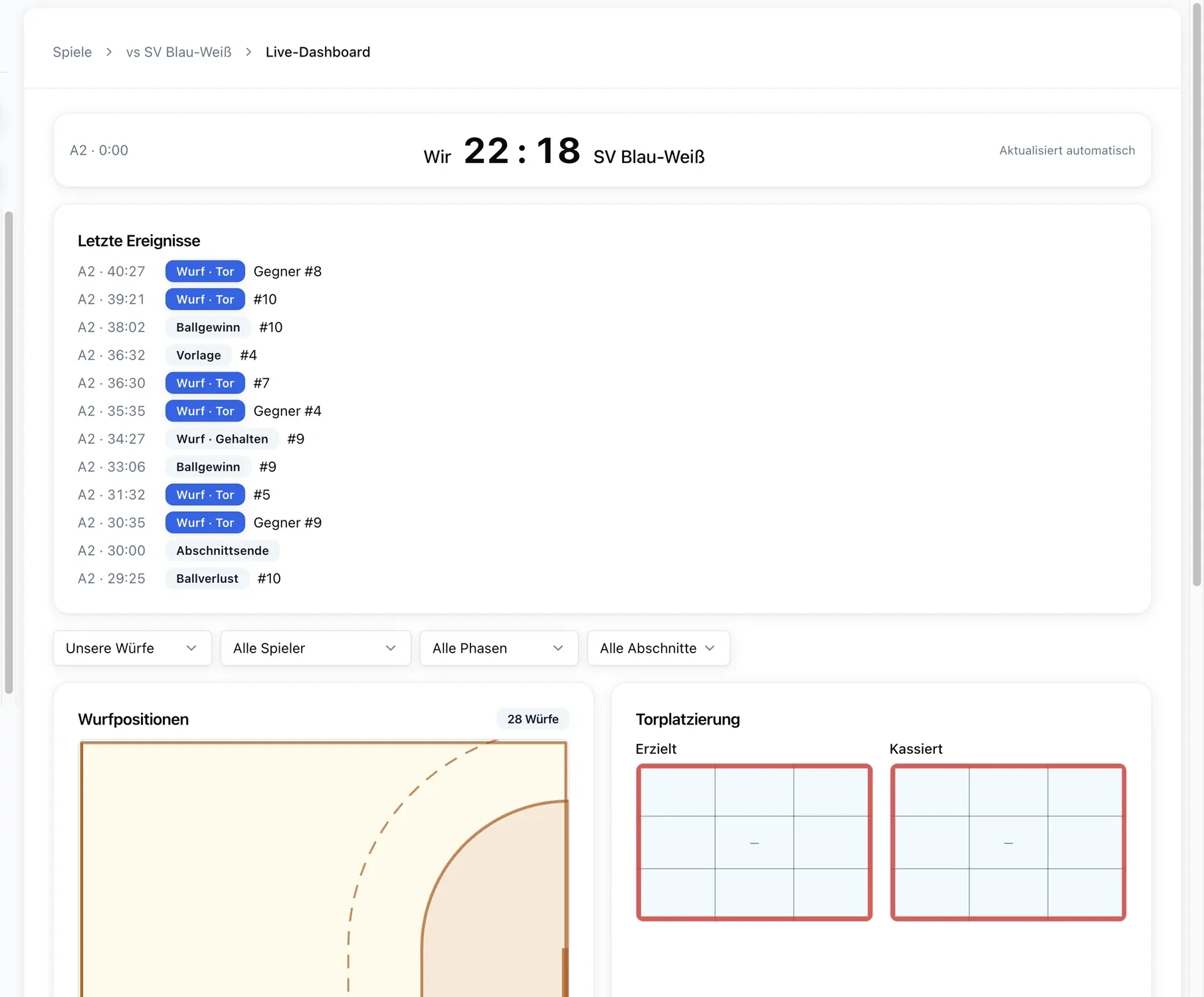Select the Wurf · Tor badge at 31:32
The height and width of the screenshot is (997, 1204).
tap(205, 495)
